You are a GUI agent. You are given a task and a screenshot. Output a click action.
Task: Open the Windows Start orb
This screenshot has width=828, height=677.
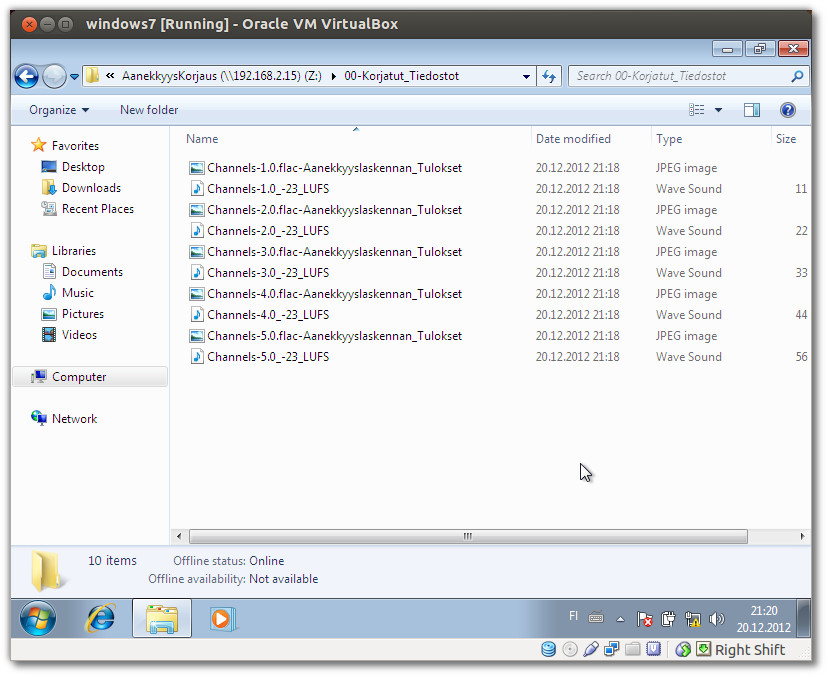(38, 618)
